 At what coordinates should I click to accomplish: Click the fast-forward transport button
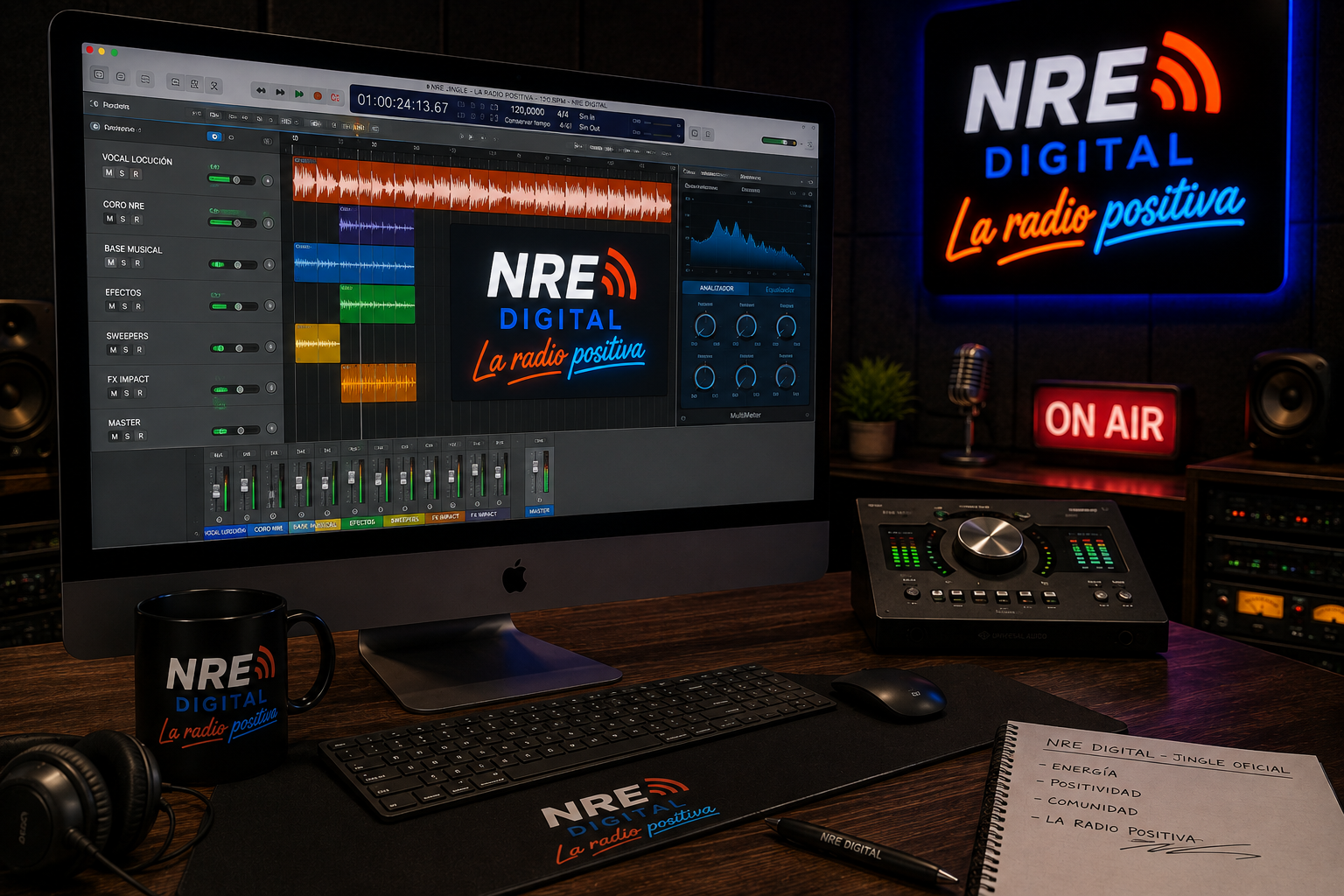[x=280, y=92]
